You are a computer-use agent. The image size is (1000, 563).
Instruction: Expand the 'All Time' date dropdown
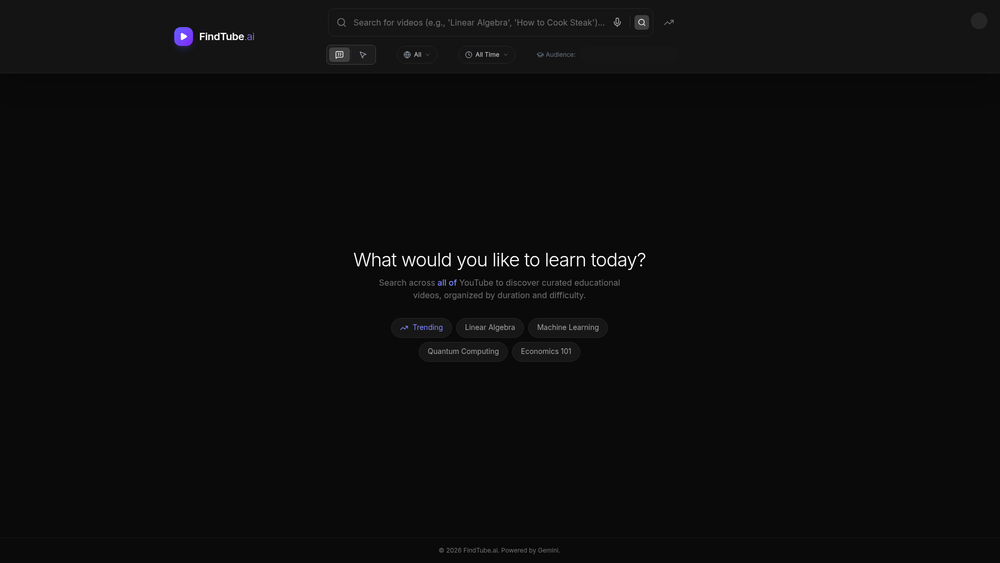click(x=487, y=55)
